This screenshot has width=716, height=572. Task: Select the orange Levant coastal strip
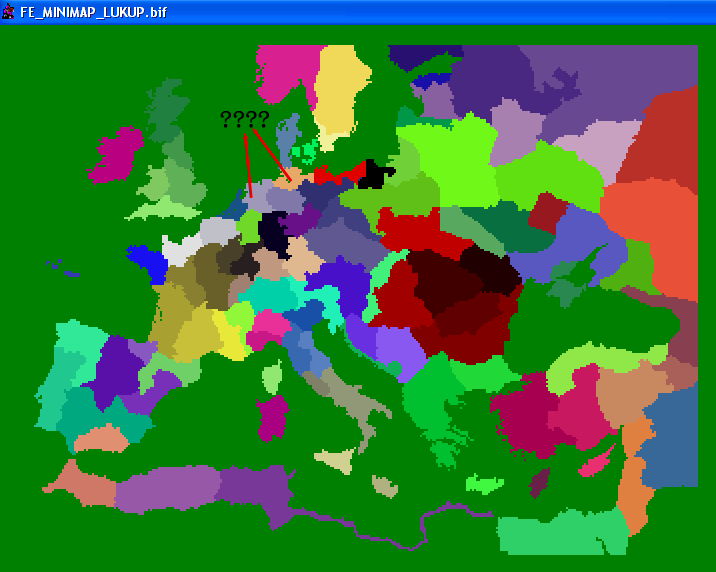click(636, 475)
